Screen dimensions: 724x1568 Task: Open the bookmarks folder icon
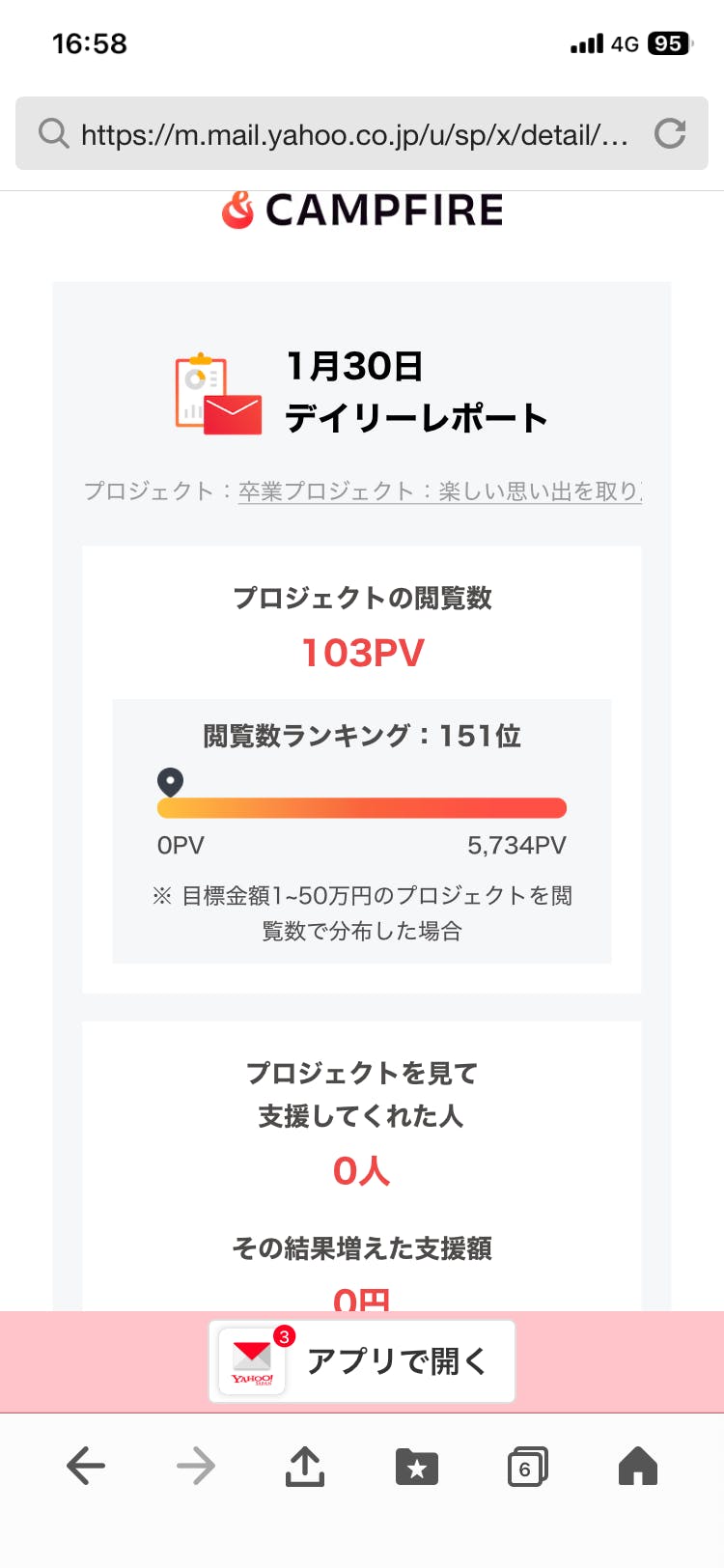(417, 1468)
